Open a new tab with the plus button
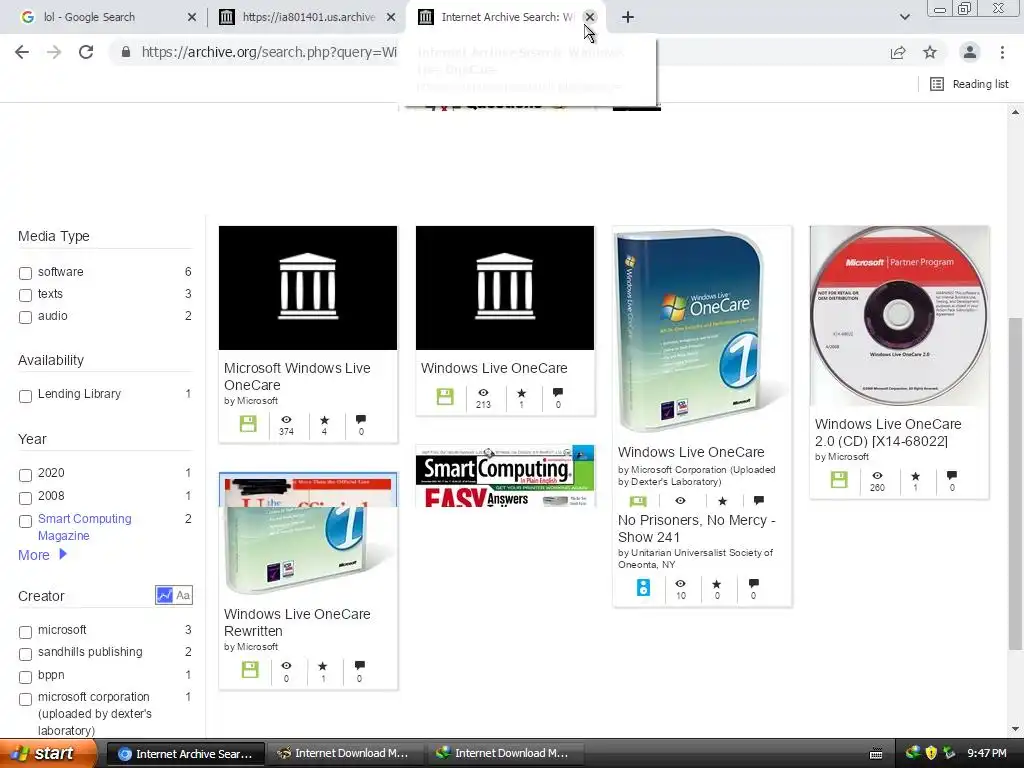Image resolution: width=1024 pixels, height=768 pixels. (x=628, y=17)
